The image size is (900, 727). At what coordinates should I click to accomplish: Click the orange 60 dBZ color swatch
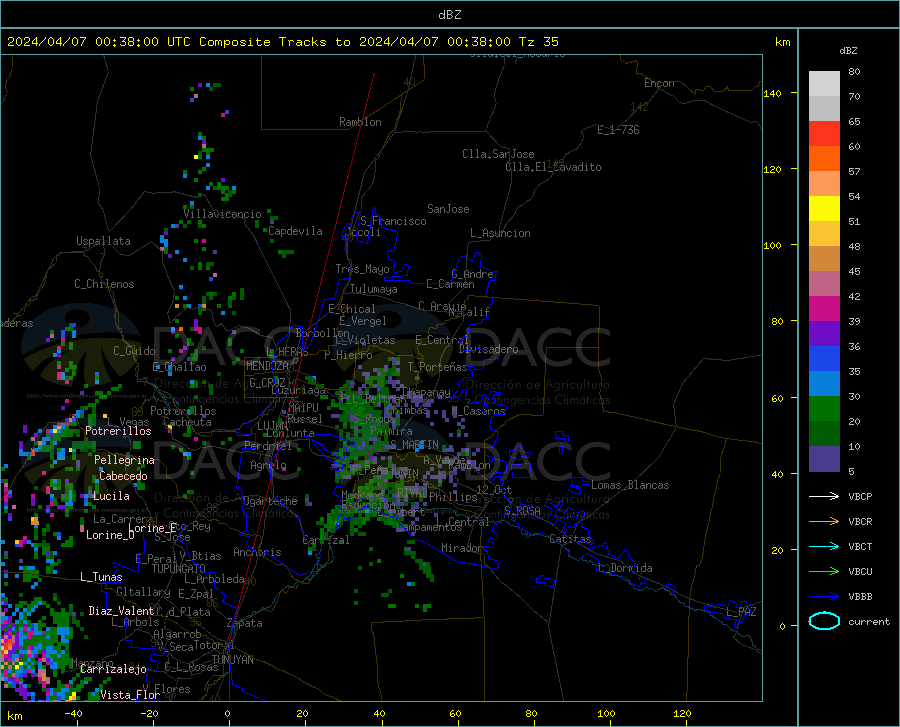coord(824,159)
